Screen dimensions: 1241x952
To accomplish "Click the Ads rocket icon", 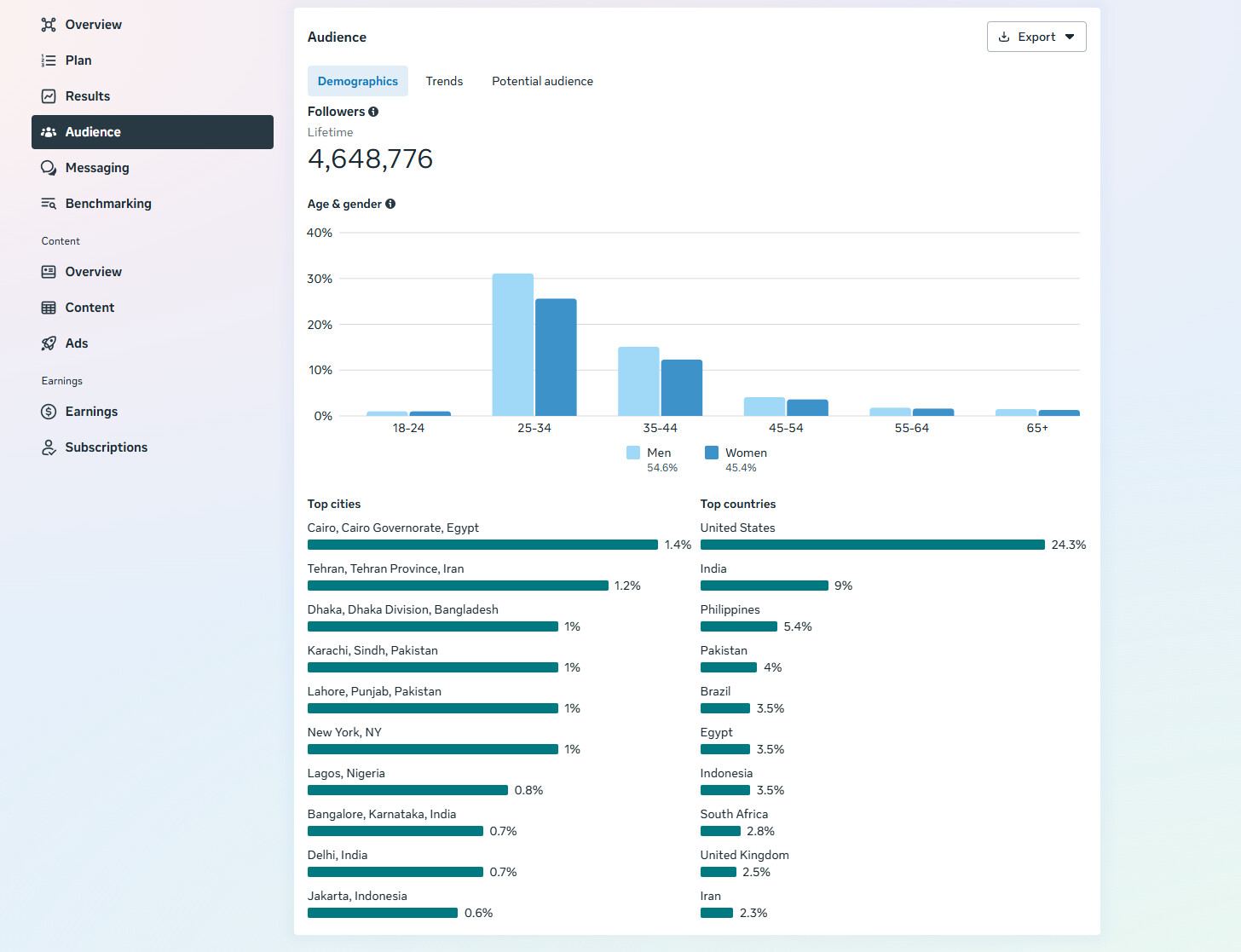I will (49, 343).
